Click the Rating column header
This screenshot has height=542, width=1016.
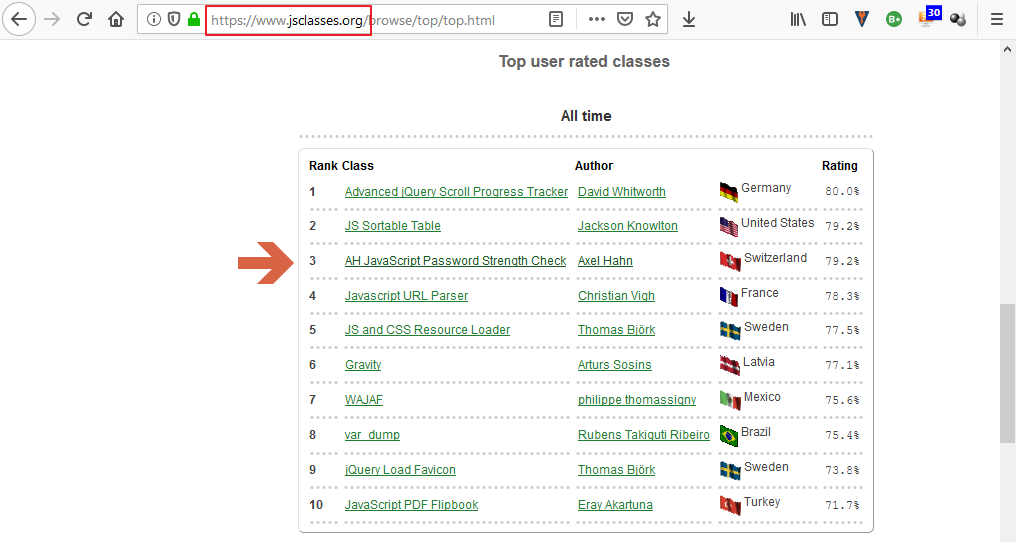click(x=840, y=166)
